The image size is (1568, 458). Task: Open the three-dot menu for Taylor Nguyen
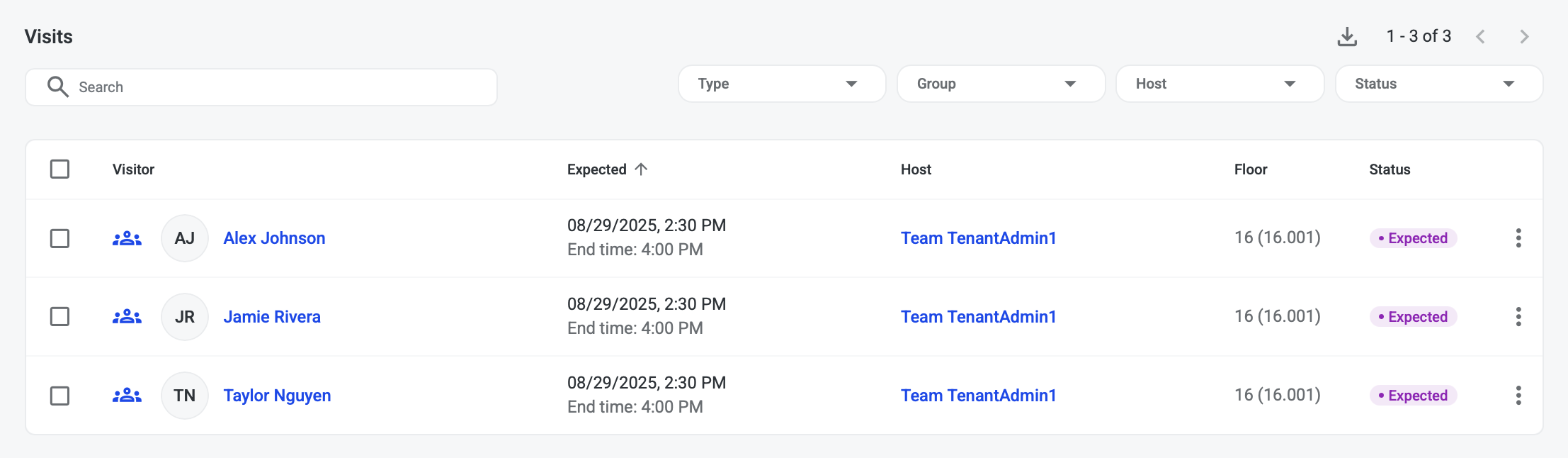[1518, 396]
